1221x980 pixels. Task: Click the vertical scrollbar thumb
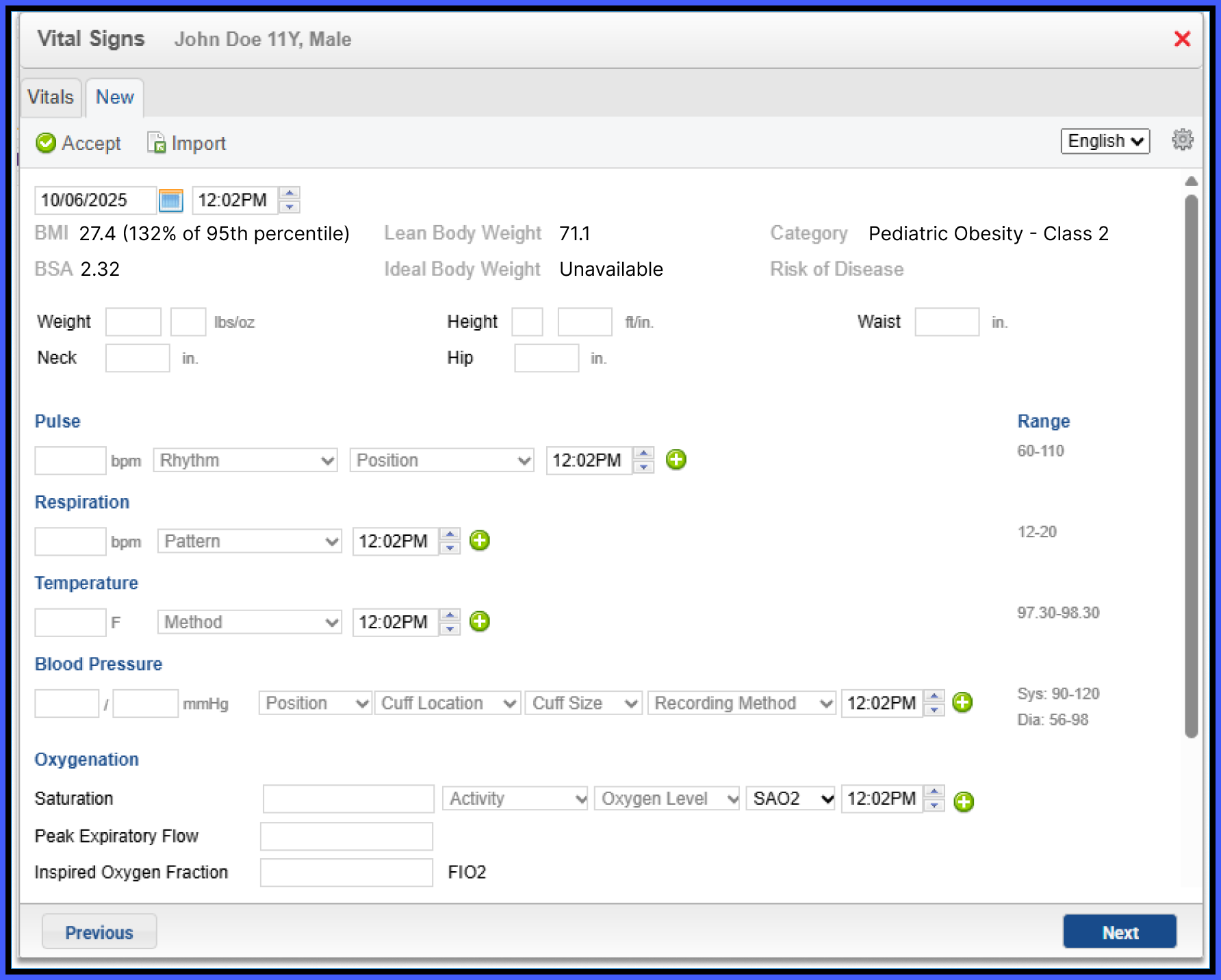coord(1192,466)
